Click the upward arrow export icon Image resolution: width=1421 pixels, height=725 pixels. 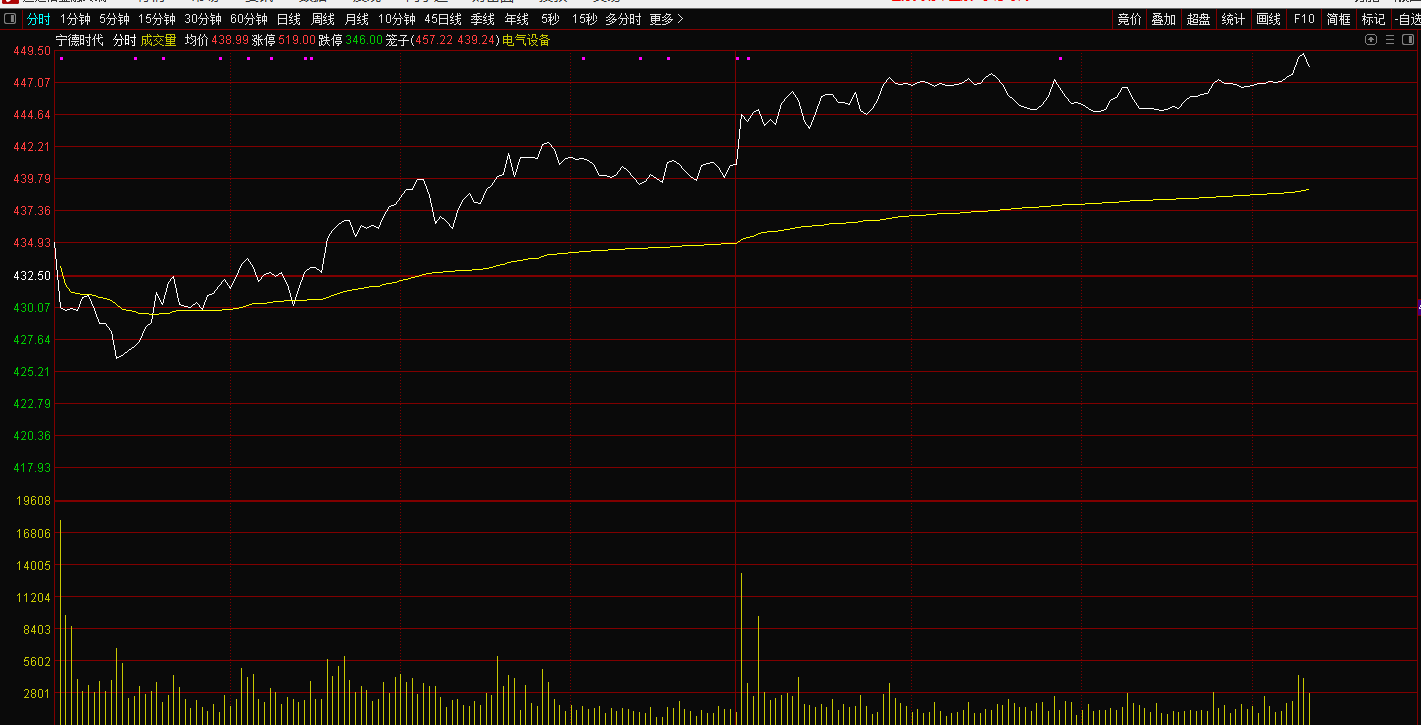1371,40
